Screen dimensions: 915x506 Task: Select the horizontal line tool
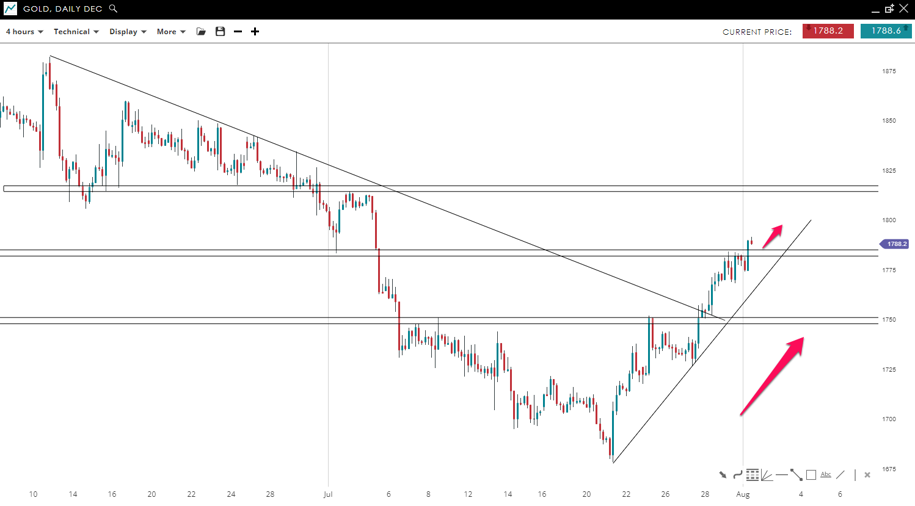(782, 475)
